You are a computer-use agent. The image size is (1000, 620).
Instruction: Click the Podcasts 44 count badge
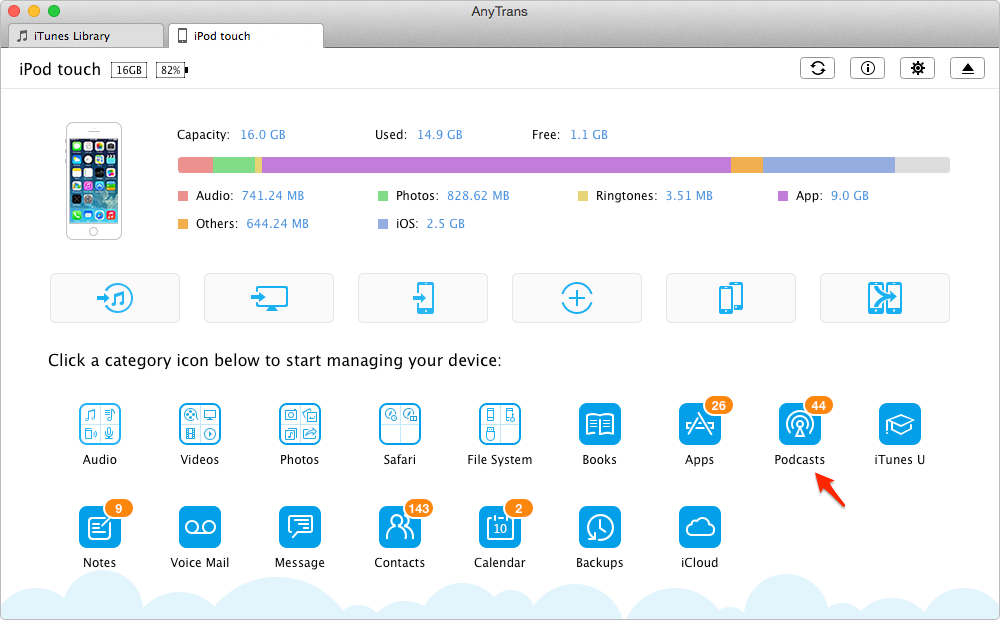coord(819,406)
